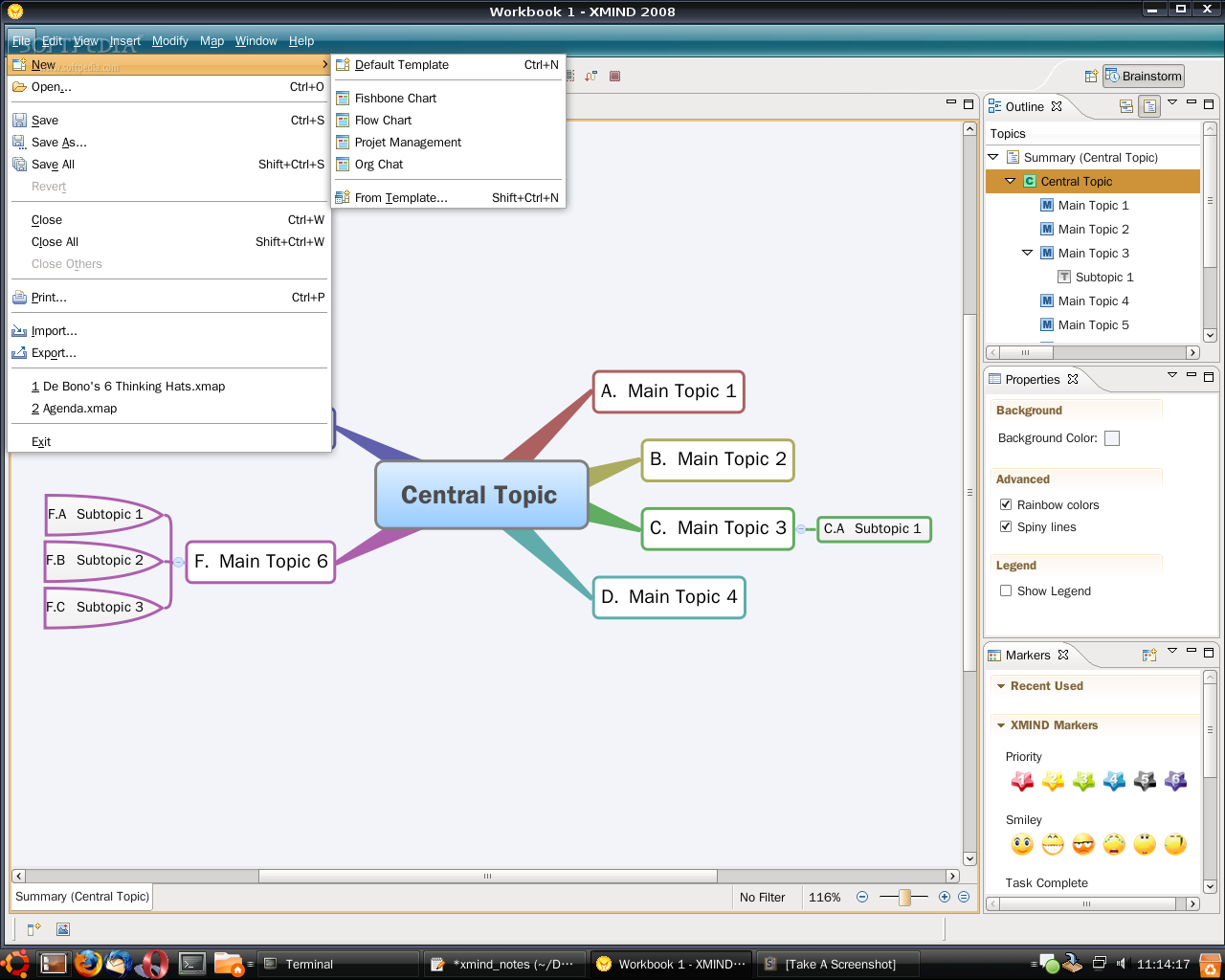Open the terminal launcher icon in the panel
Screen dimensions: 1225x980
192,964
